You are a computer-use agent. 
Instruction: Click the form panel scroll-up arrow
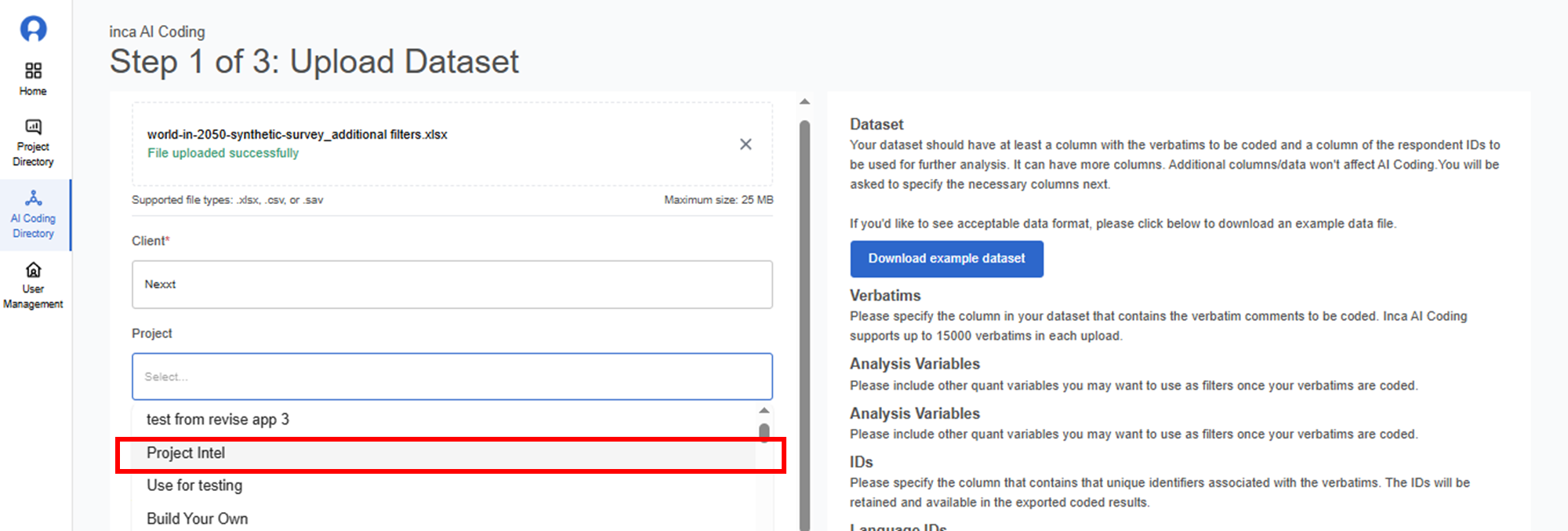pos(804,102)
